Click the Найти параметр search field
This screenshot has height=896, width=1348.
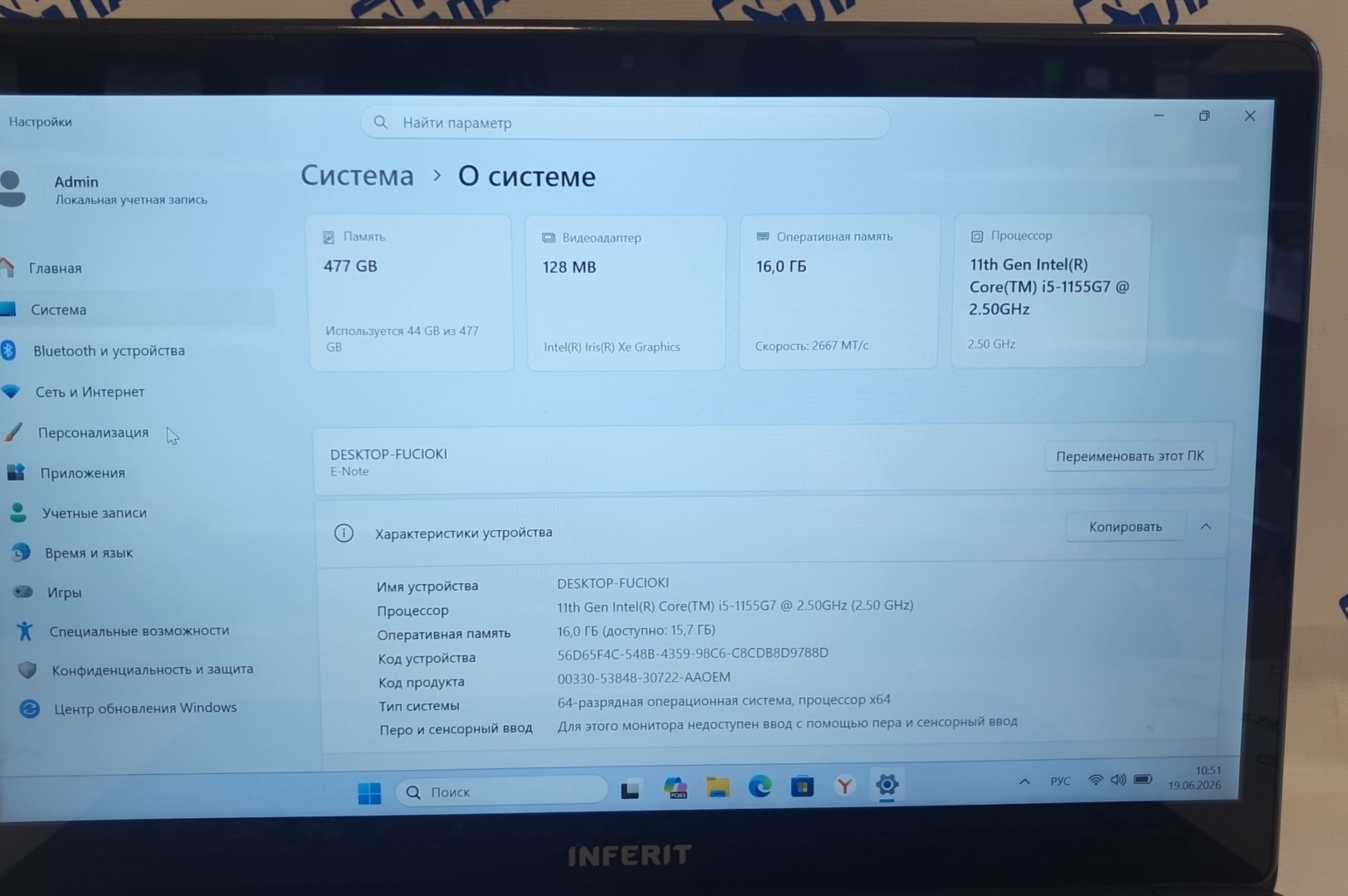(x=625, y=123)
